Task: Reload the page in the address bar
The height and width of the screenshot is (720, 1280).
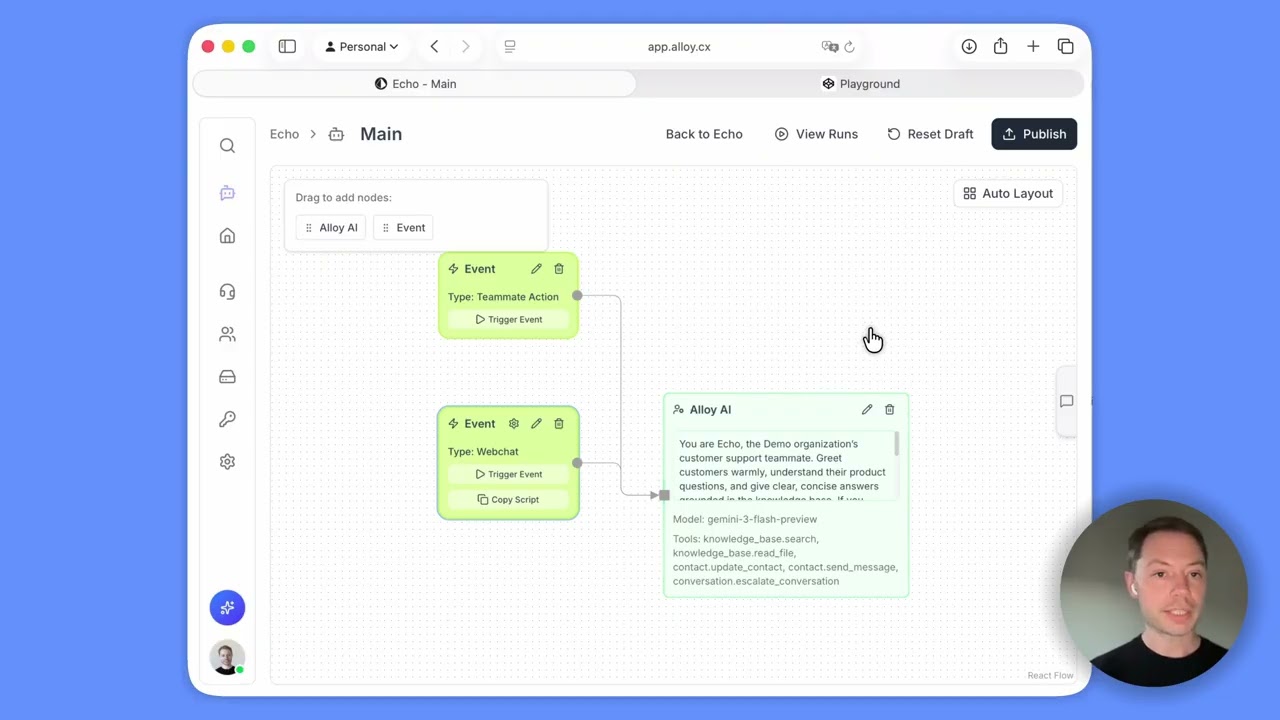Action: coord(849,46)
